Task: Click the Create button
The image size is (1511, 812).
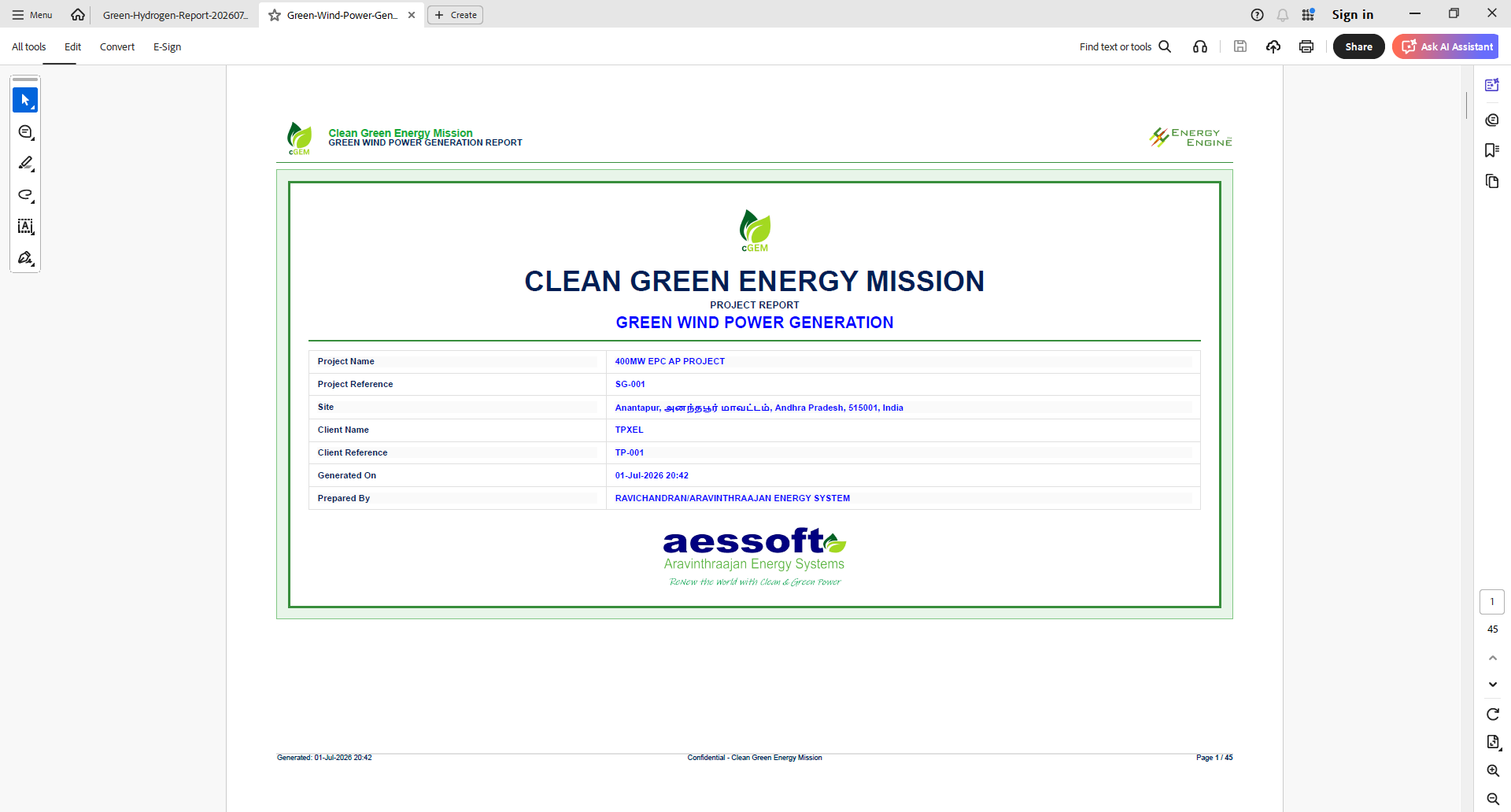Action: (456, 15)
